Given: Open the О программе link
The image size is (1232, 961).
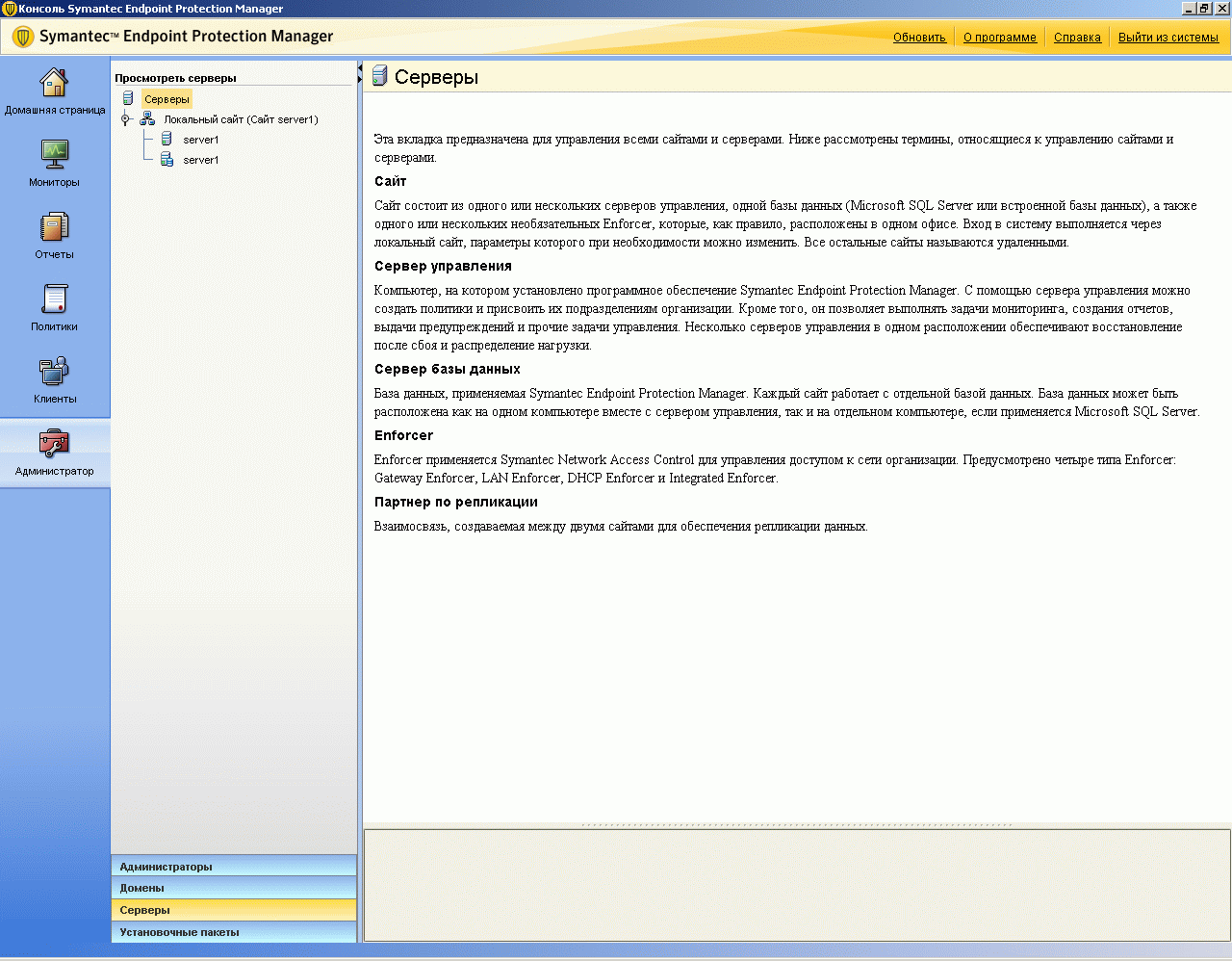Looking at the screenshot, I should (x=1000, y=38).
